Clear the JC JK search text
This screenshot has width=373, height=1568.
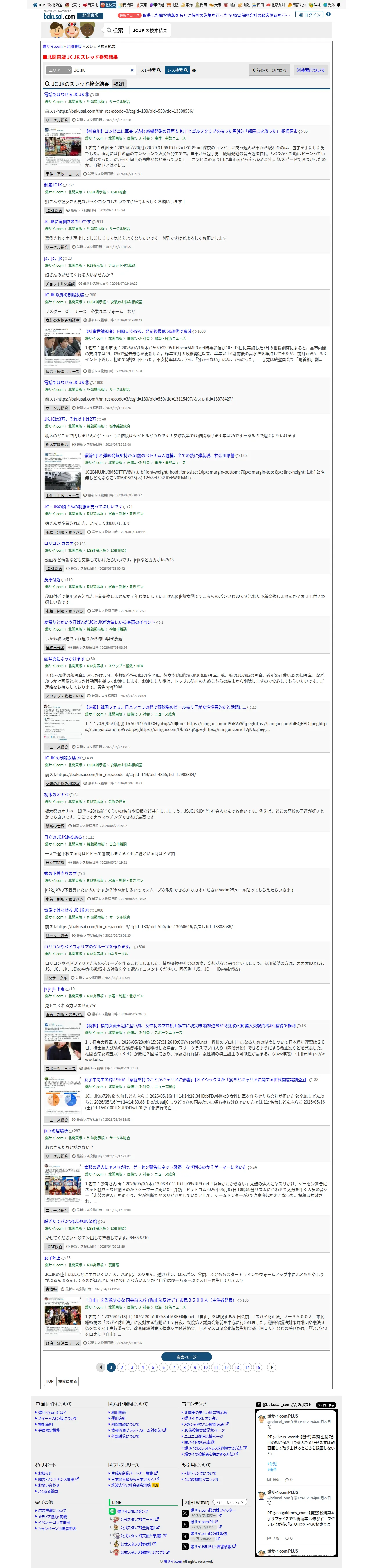[132, 70]
